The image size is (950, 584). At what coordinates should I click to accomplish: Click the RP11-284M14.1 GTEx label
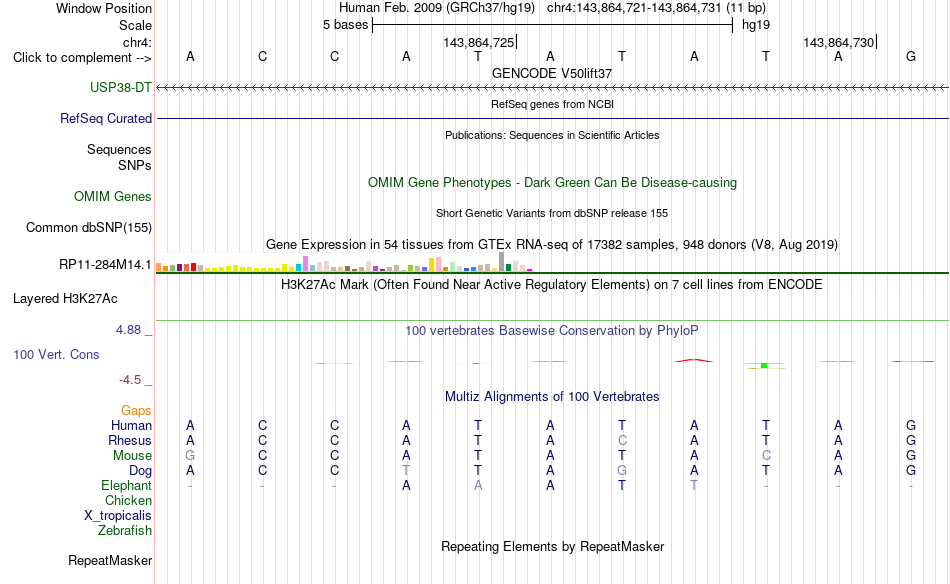pos(105,264)
